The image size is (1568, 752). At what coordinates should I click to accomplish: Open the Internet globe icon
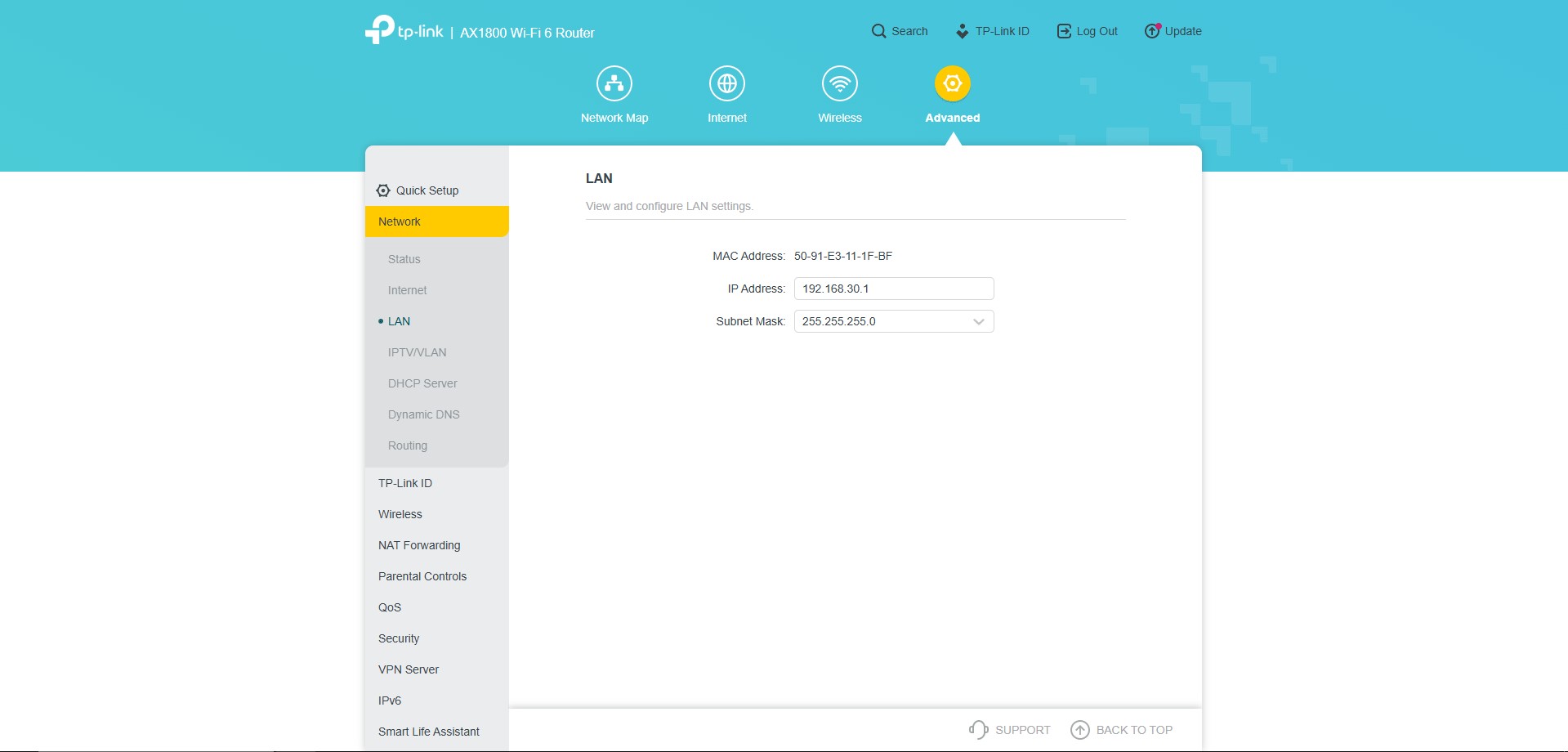tap(727, 83)
